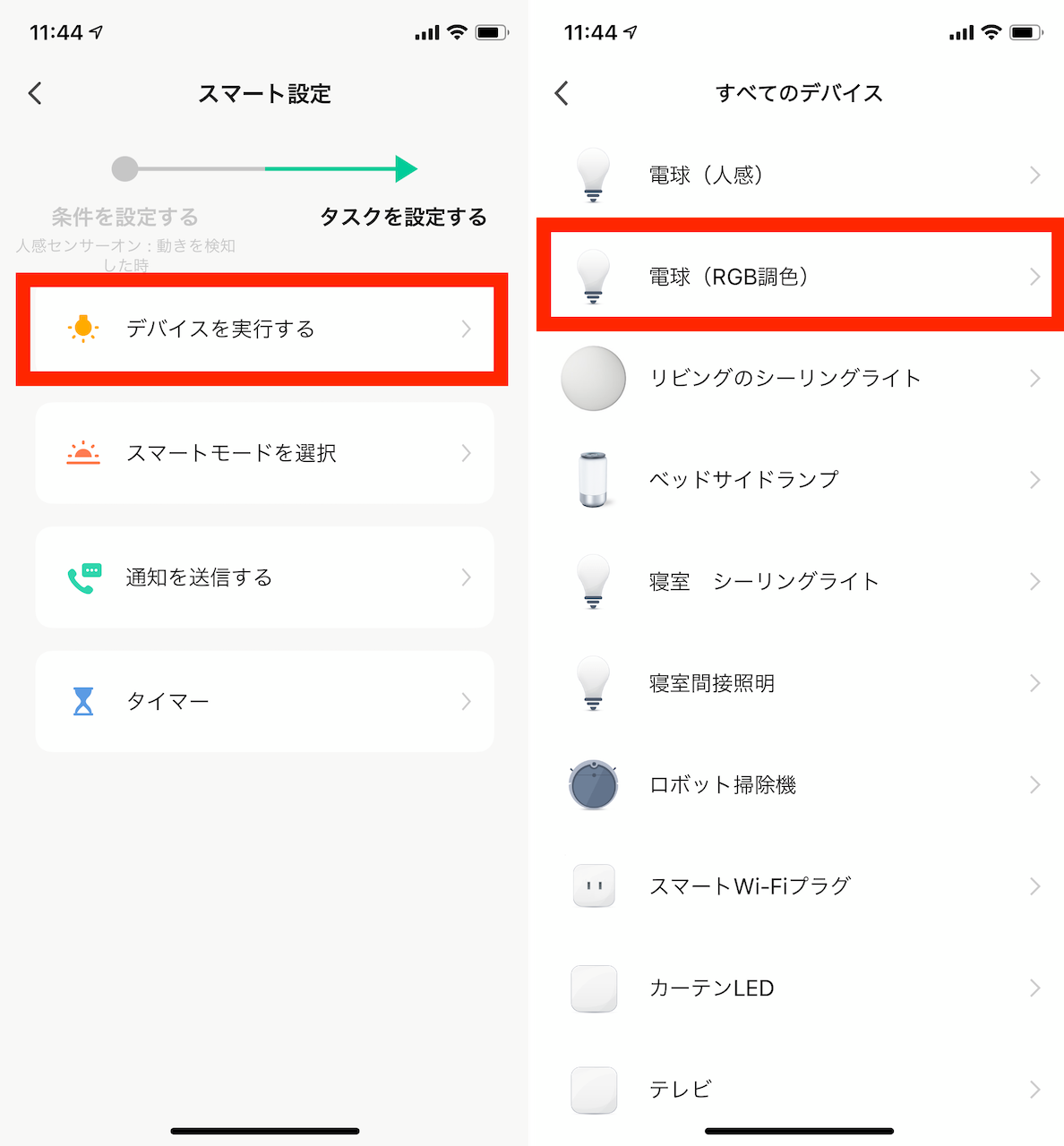Choose スマートモードを選択 option

coord(263,453)
